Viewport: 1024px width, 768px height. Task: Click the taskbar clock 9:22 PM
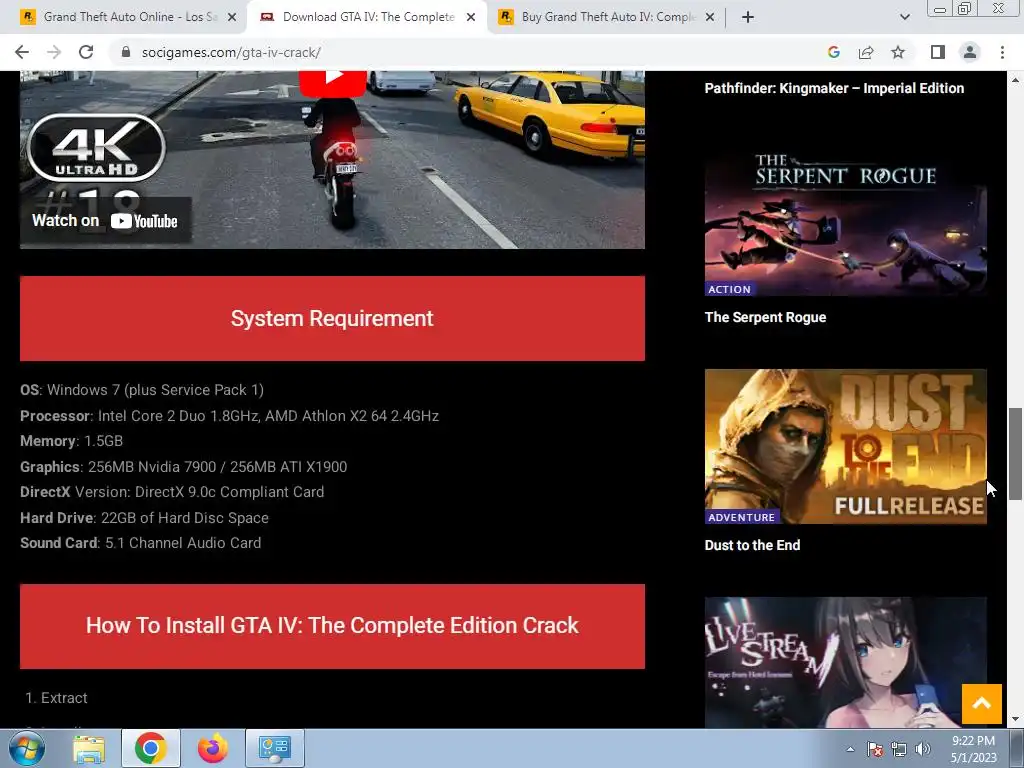tap(973, 749)
